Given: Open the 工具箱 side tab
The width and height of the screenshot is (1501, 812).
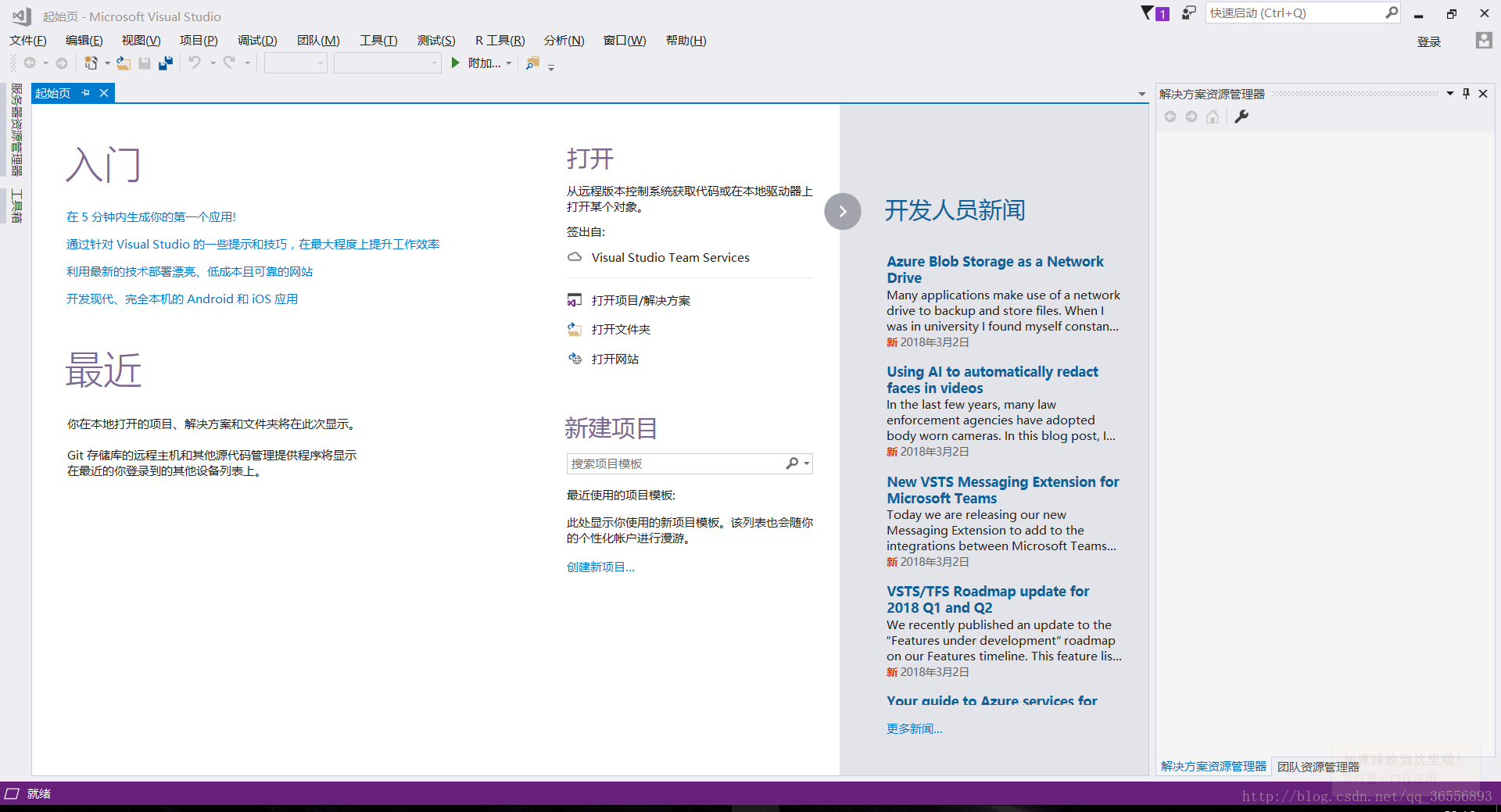Looking at the screenshot, I should point(16,206).
